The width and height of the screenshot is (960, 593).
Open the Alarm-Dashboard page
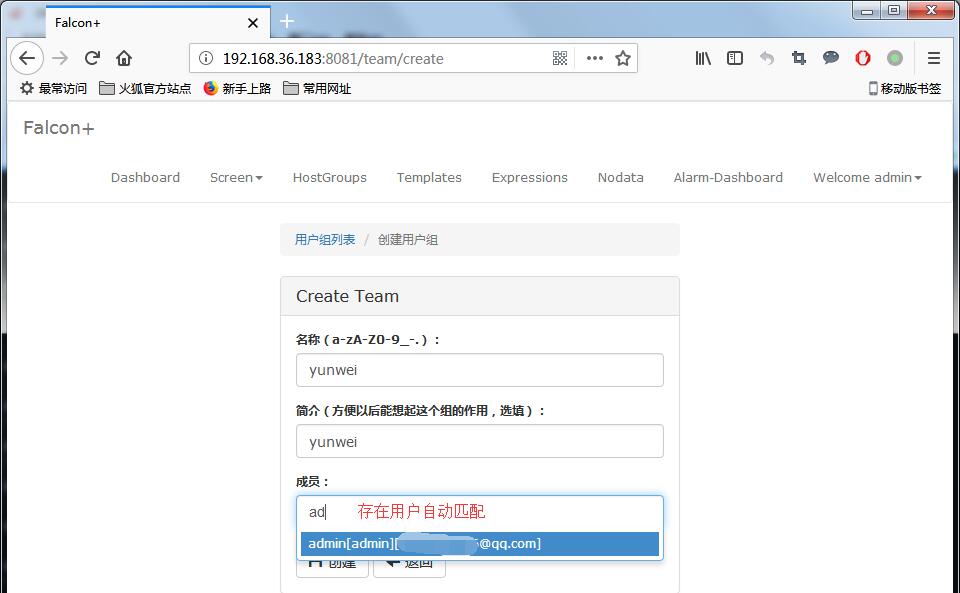pyautogui.click(x=728, y=177)
